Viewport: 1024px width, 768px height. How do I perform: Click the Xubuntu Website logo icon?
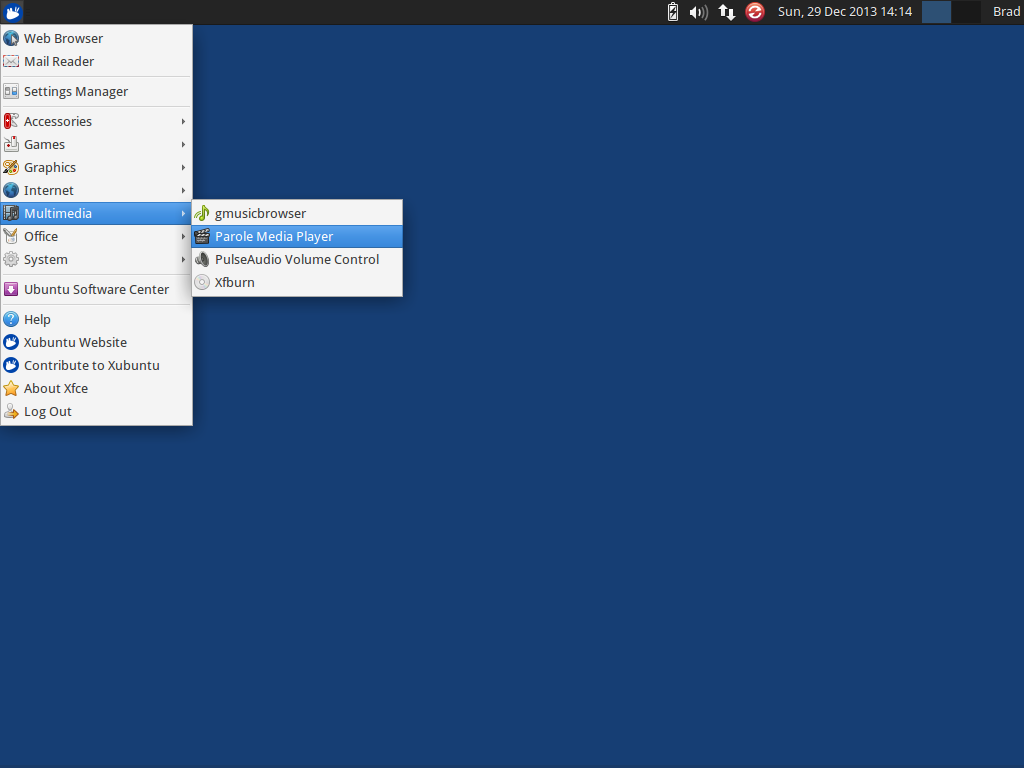click(x=11, y=342)
